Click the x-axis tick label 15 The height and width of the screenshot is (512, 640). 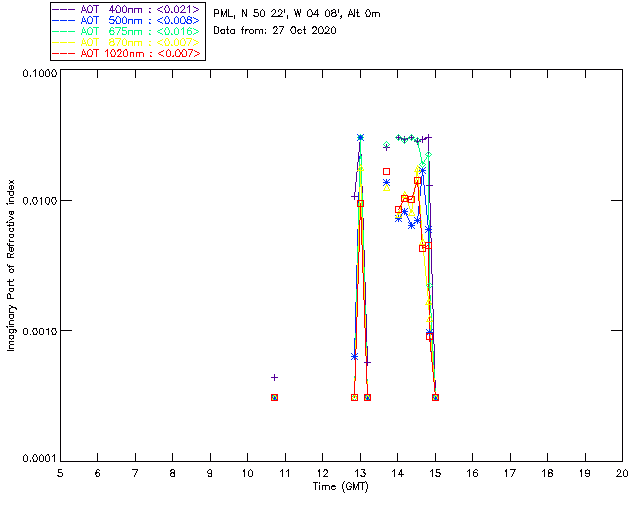[435, 473]
